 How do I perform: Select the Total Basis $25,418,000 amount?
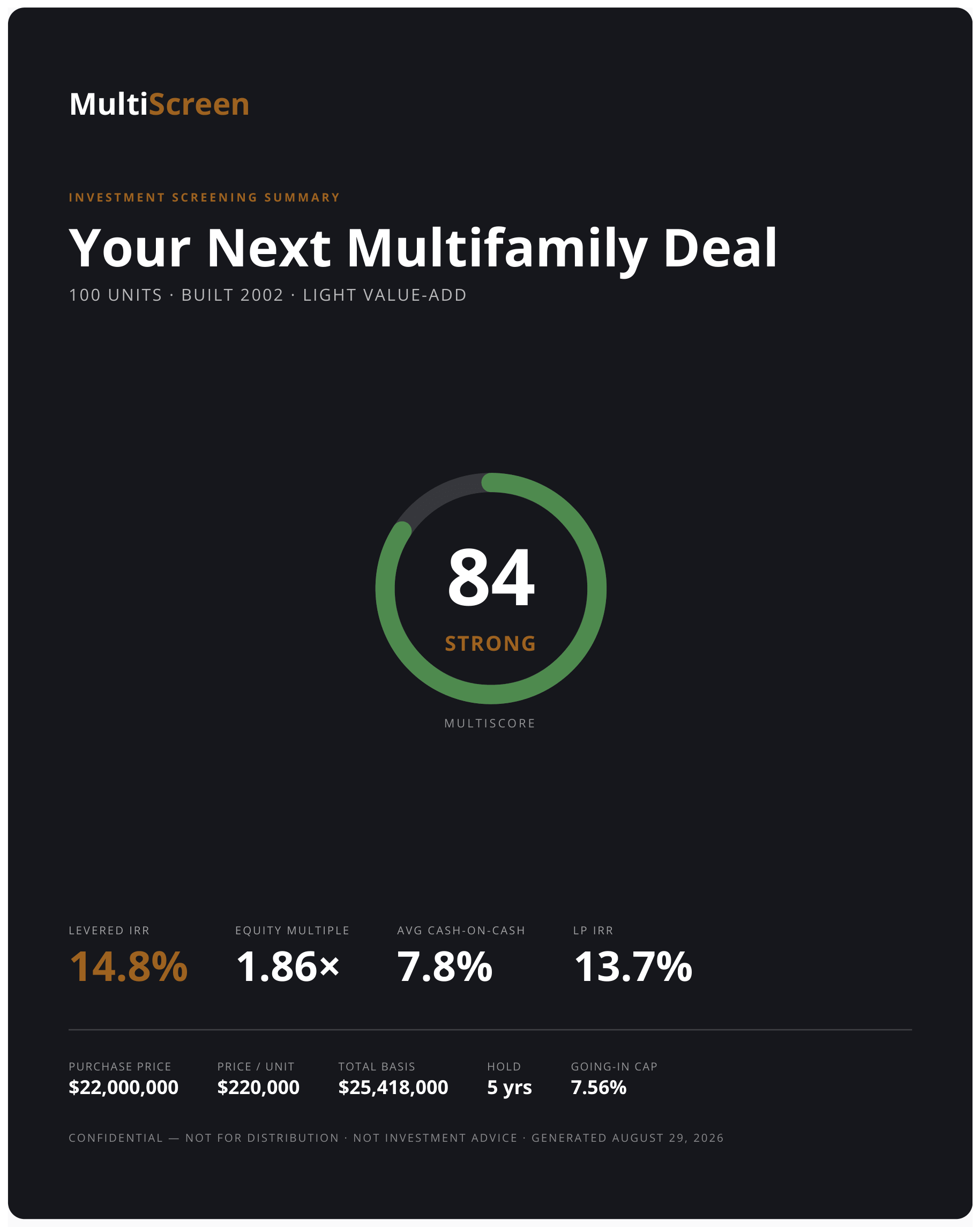(393, 1088)
